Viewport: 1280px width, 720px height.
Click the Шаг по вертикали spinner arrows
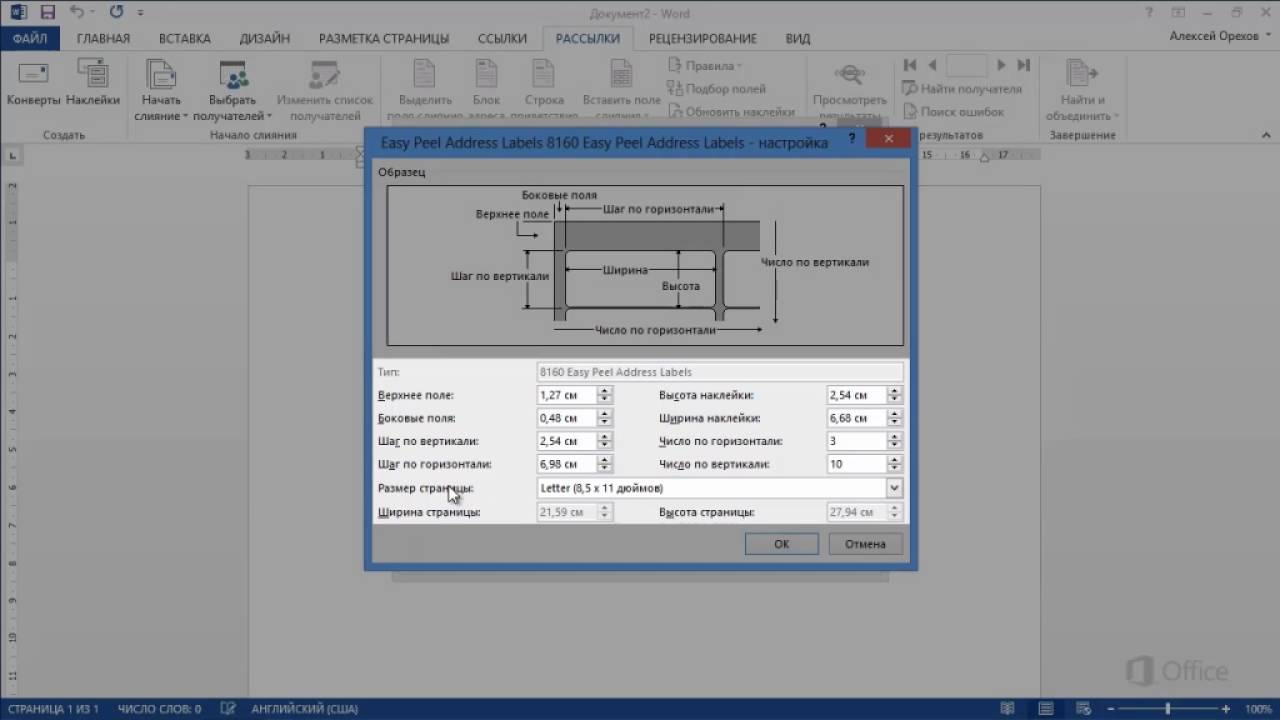[x=604, y=441]
